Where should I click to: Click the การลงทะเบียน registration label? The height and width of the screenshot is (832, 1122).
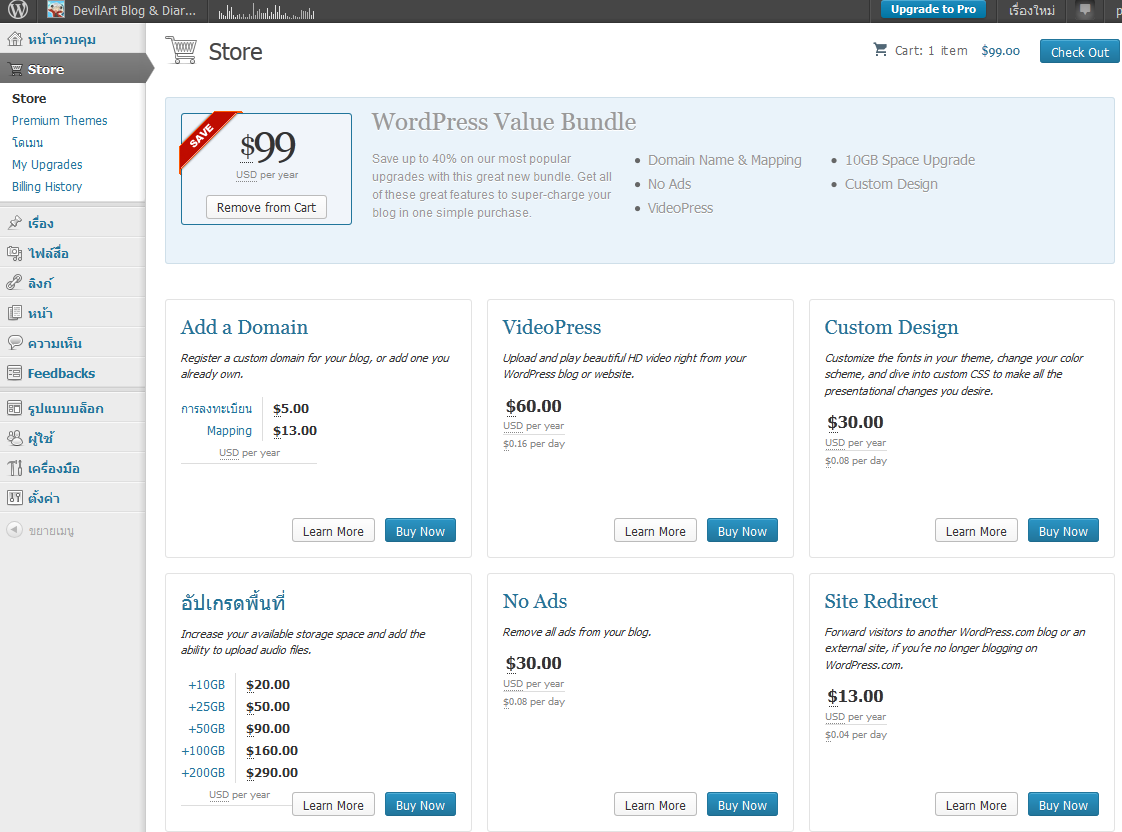(216, 408)
